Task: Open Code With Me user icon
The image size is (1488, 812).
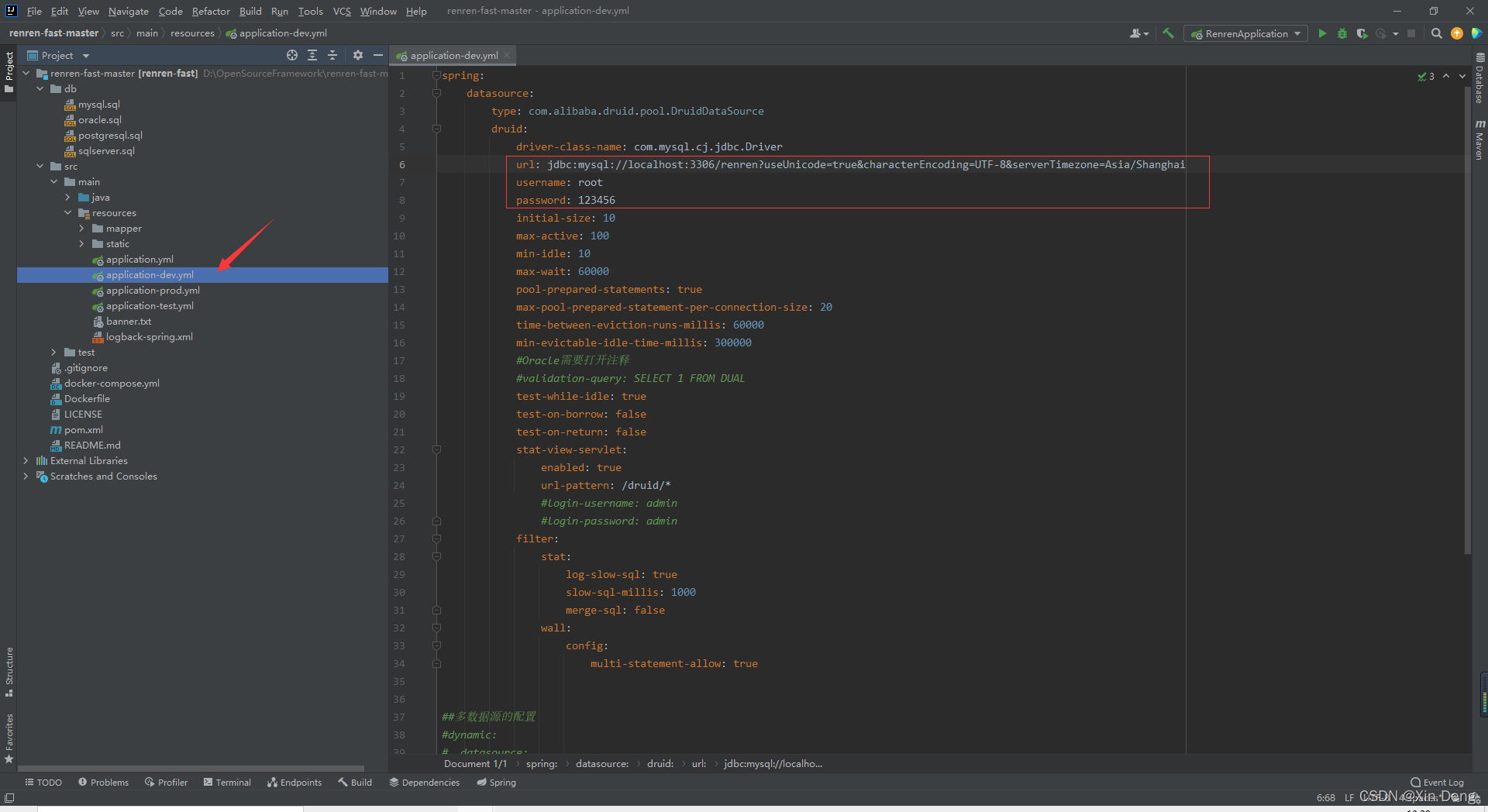Action: (x=1138, y=33)
